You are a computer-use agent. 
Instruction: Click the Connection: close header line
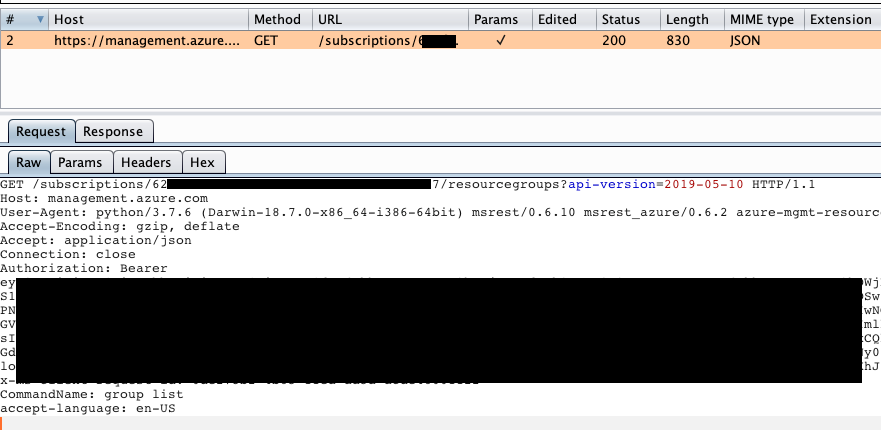[68, 254]
